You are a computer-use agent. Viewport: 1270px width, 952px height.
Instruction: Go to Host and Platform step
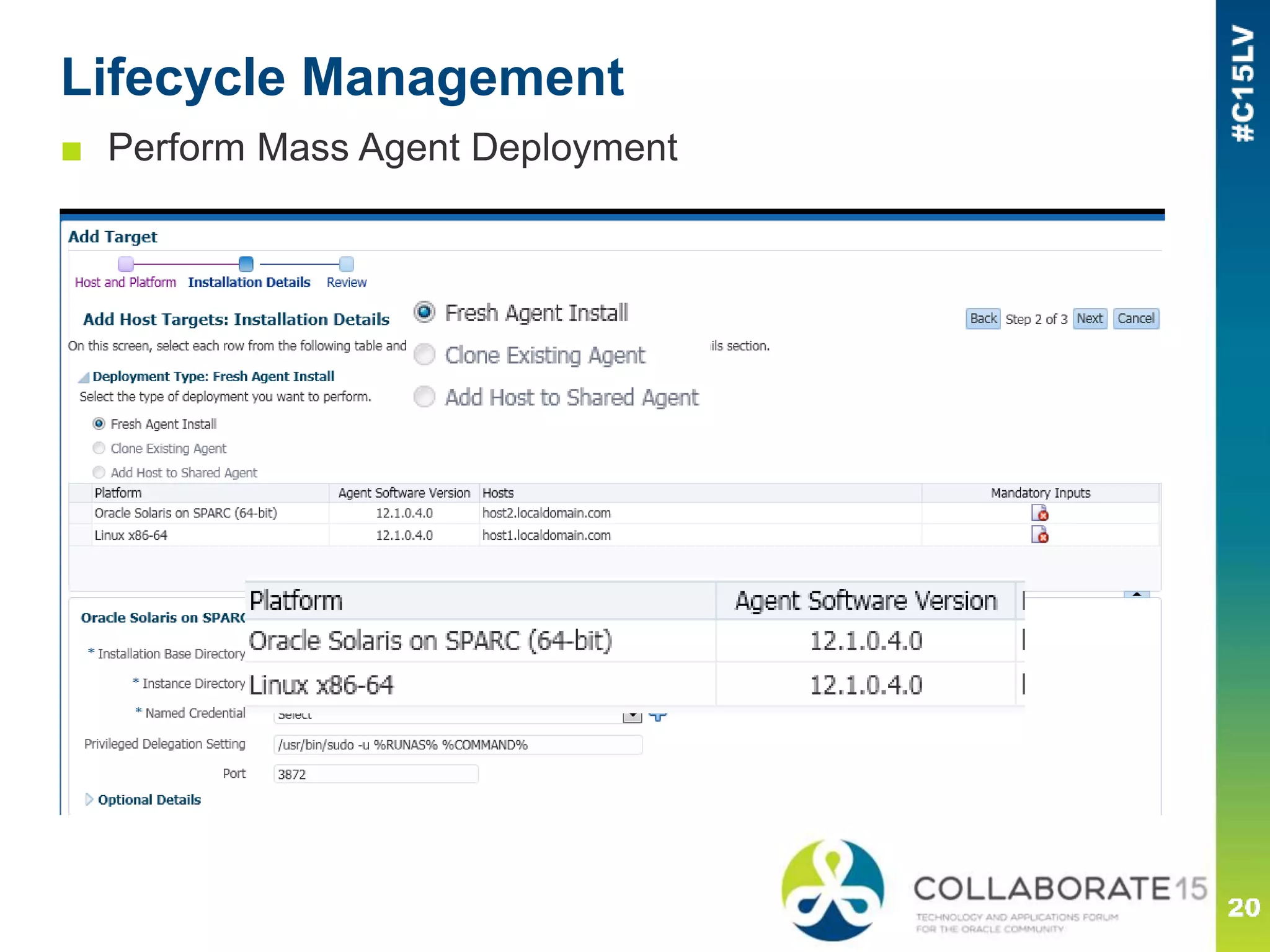[125, 282]
